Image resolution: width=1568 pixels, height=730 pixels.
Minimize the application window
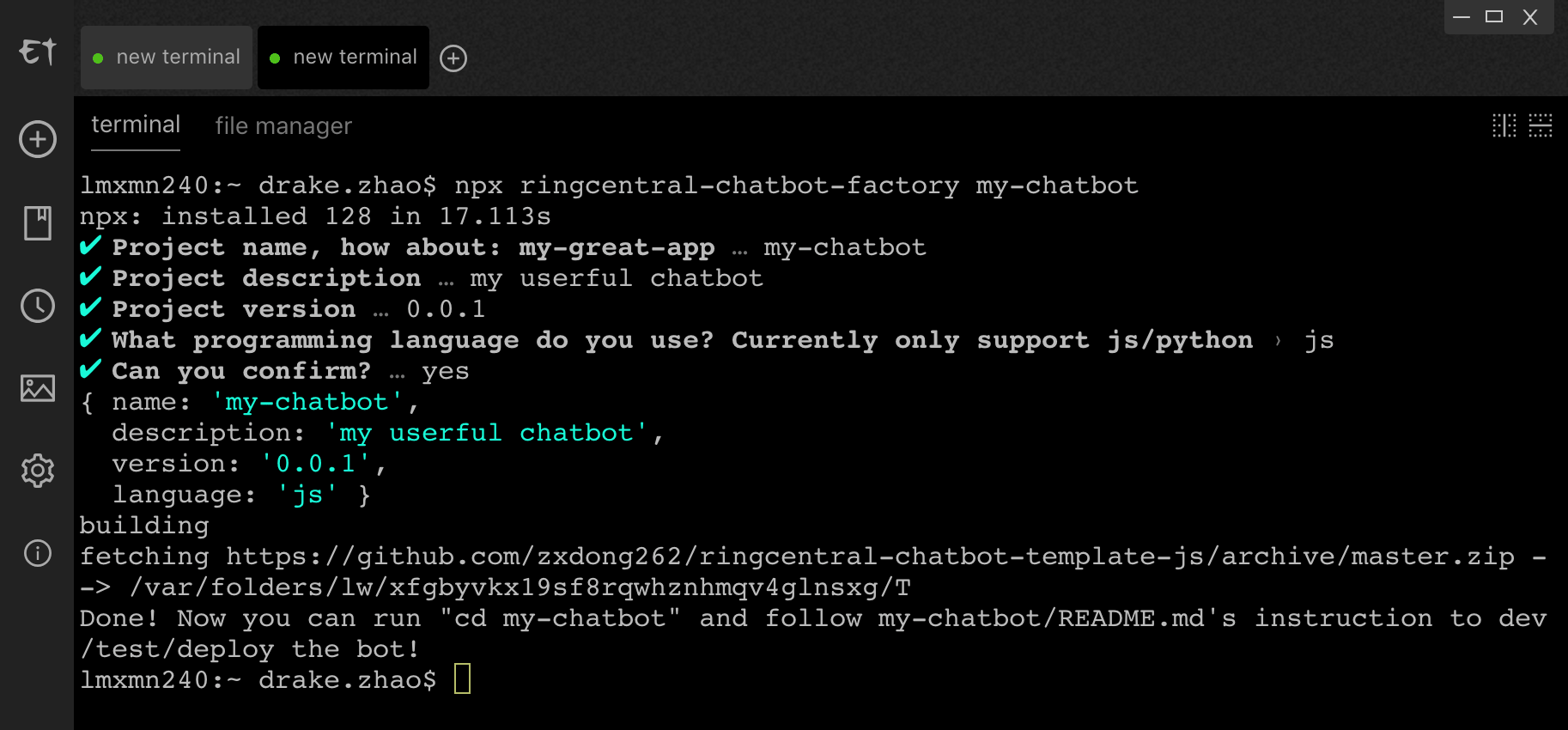[1462, 17]
